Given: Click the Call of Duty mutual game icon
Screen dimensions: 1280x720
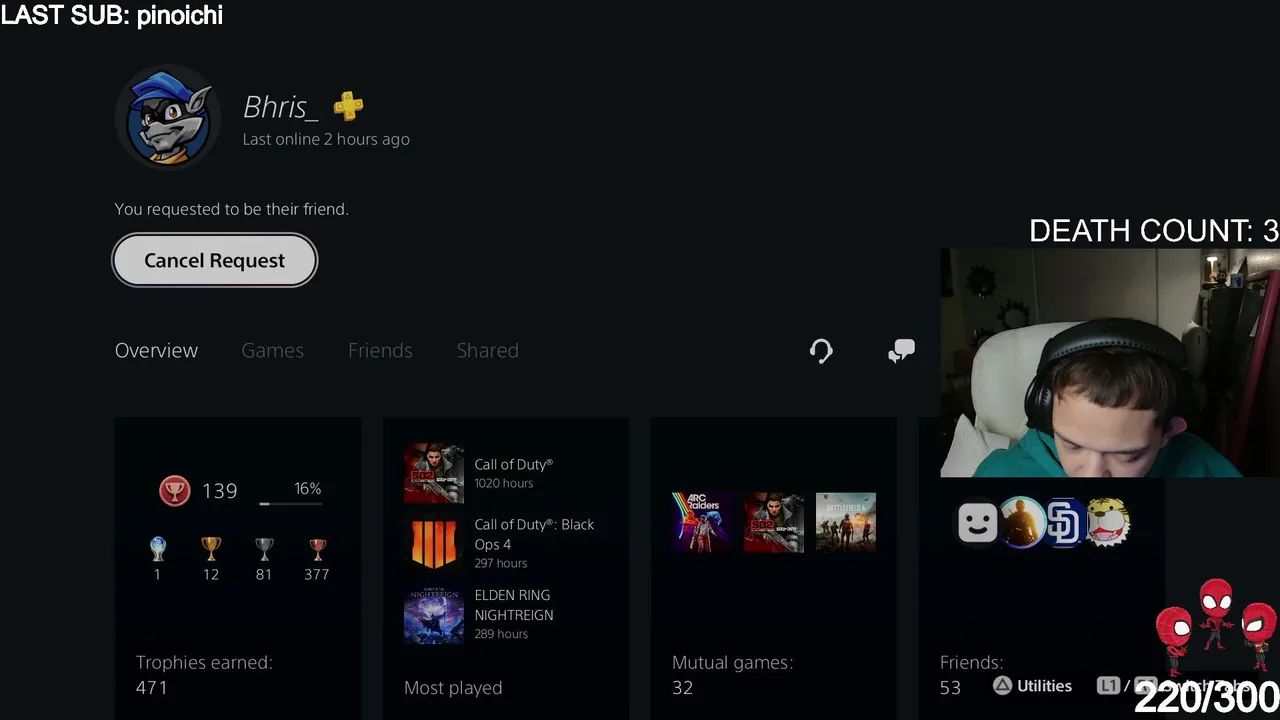Looking at the screenshot, I should click(774, 522).
